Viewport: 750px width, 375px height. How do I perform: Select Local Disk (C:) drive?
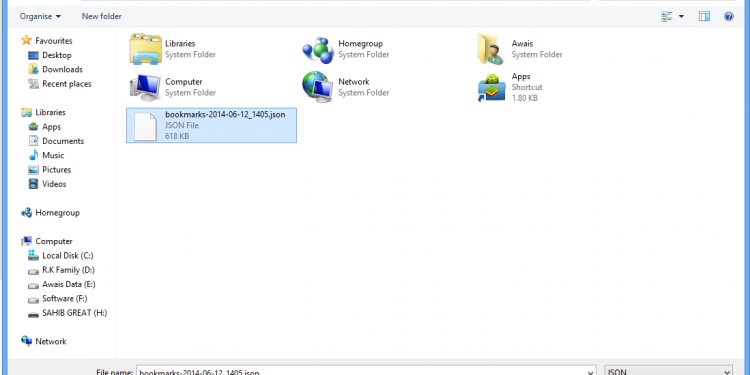[61, 255]
